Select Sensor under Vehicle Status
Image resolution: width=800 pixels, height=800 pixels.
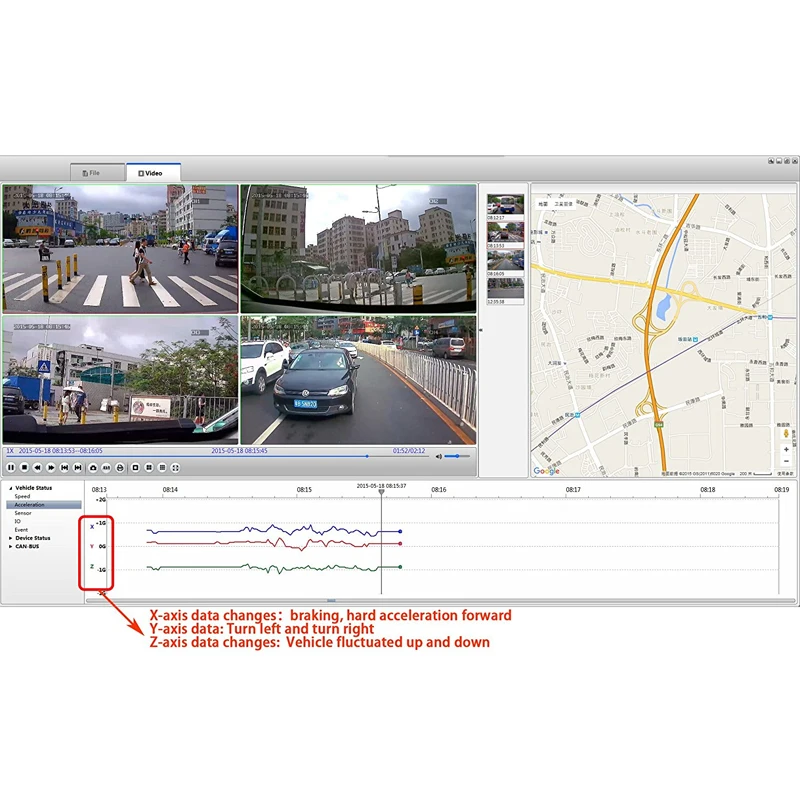23,513
